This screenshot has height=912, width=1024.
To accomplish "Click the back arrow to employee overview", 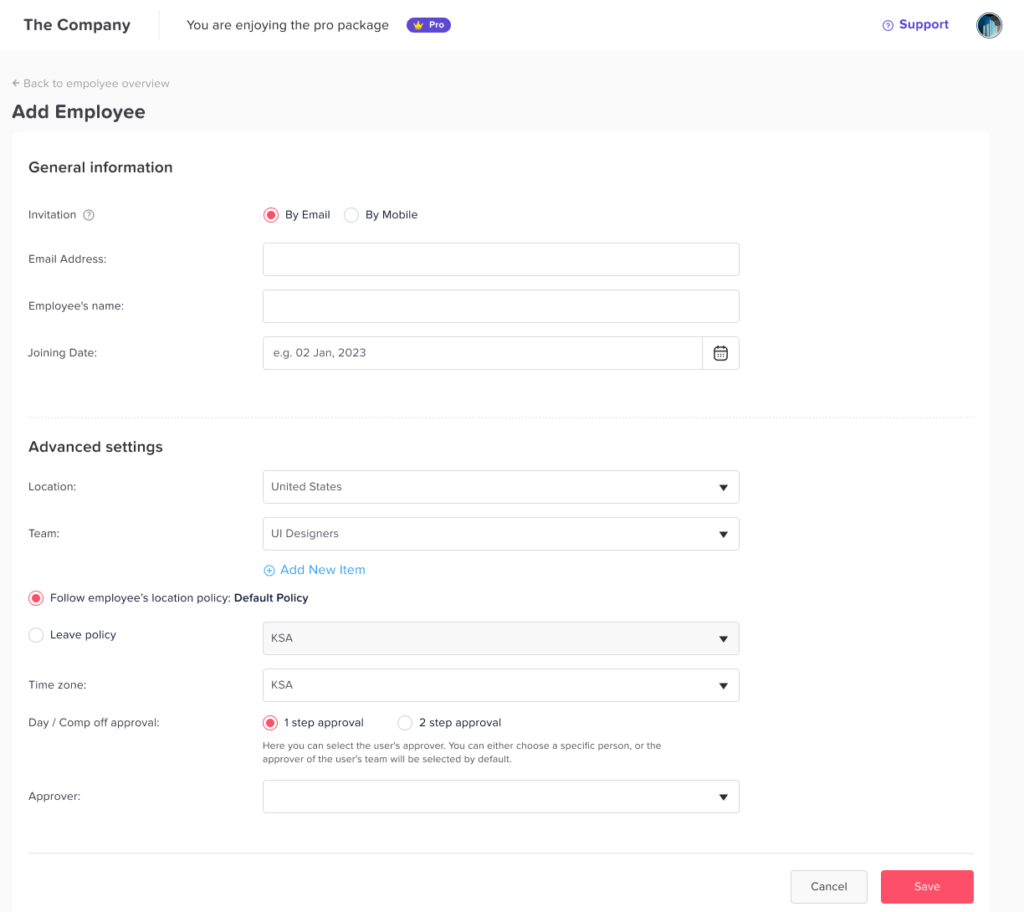I will 16,84.
